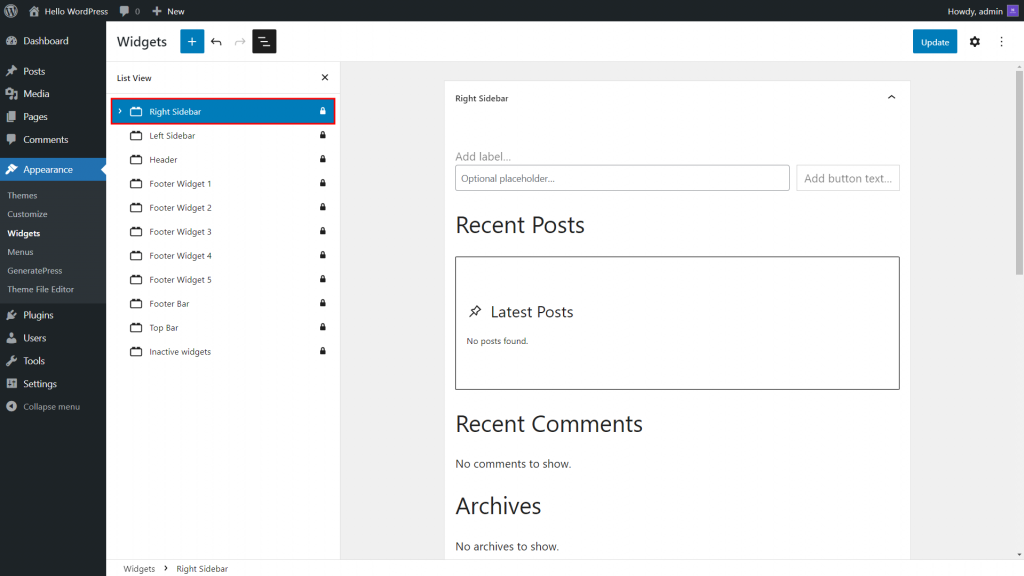Open the widget Settings gear icon

tap(975, 41)
